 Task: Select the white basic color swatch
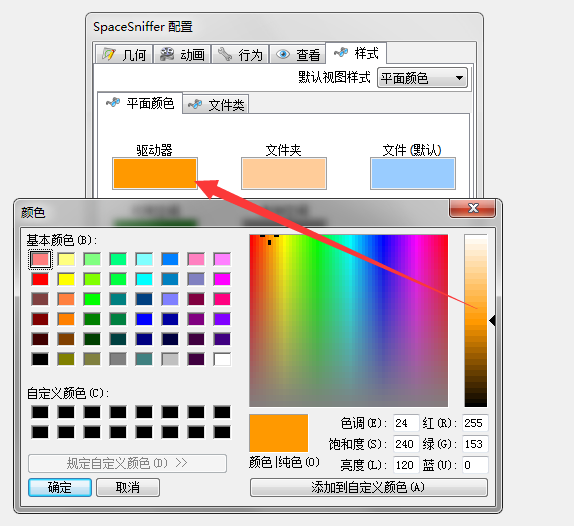coord(222,359)
